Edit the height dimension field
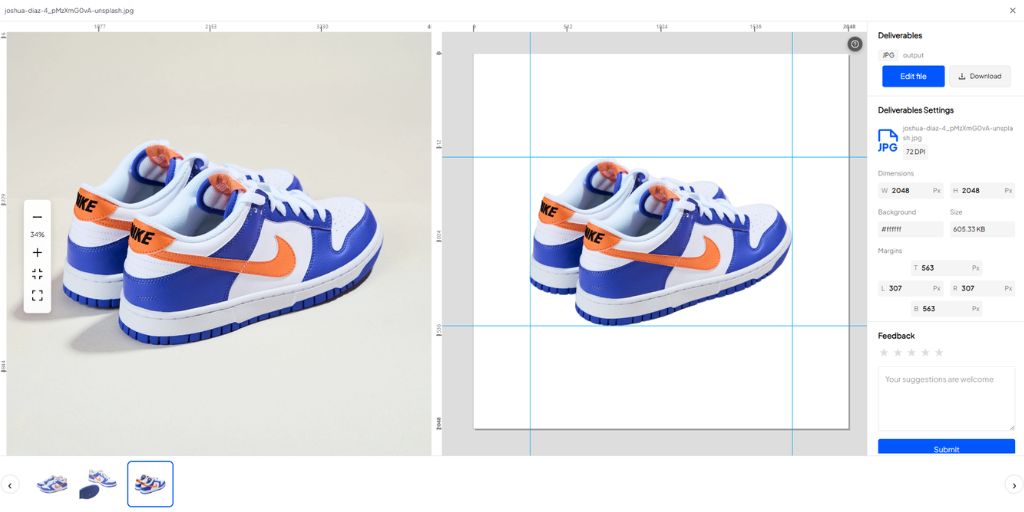This screenshot has height=512, width=1024. tap(982, 191)
